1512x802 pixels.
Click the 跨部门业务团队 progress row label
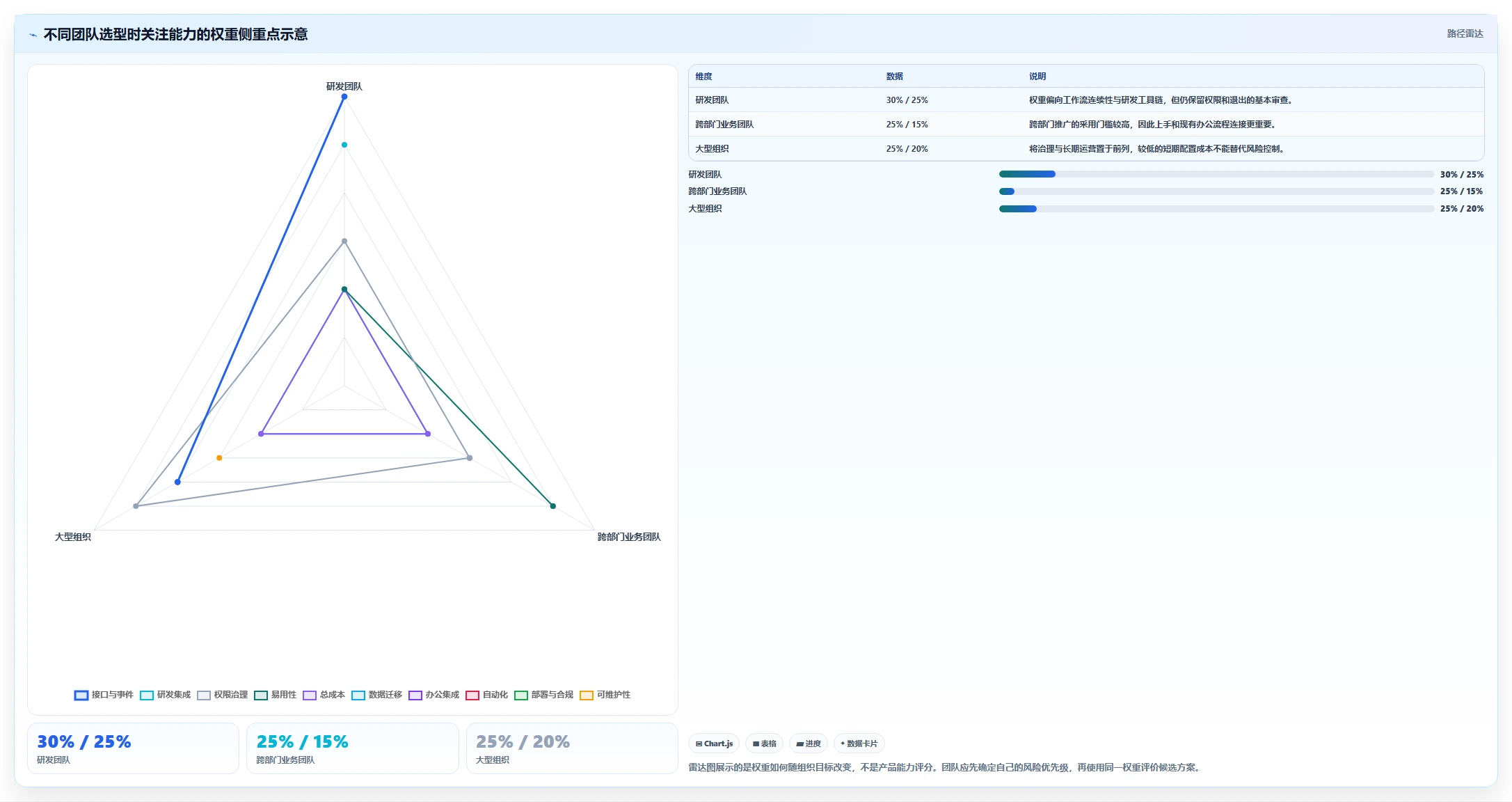pos(717,191)
